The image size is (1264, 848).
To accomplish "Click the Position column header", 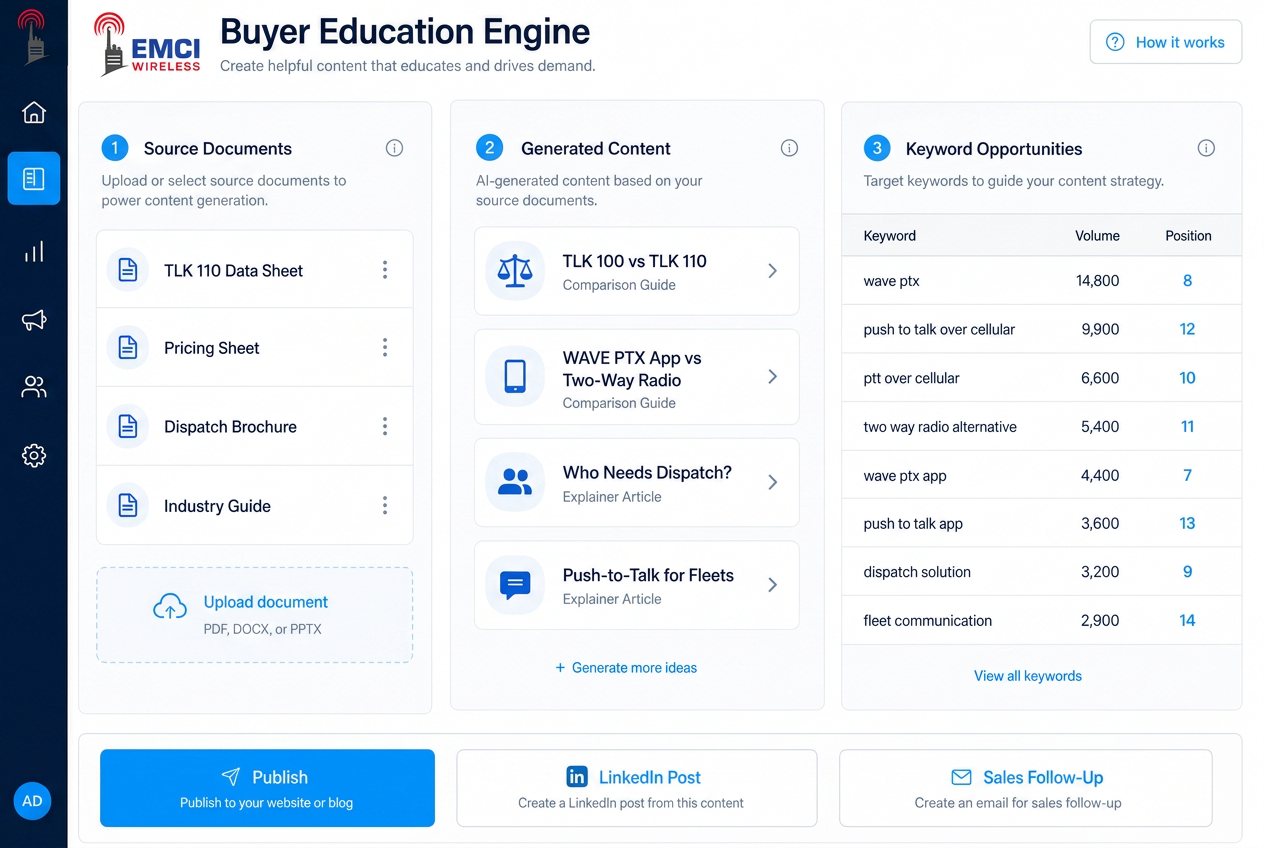I will pos(1188,236).
